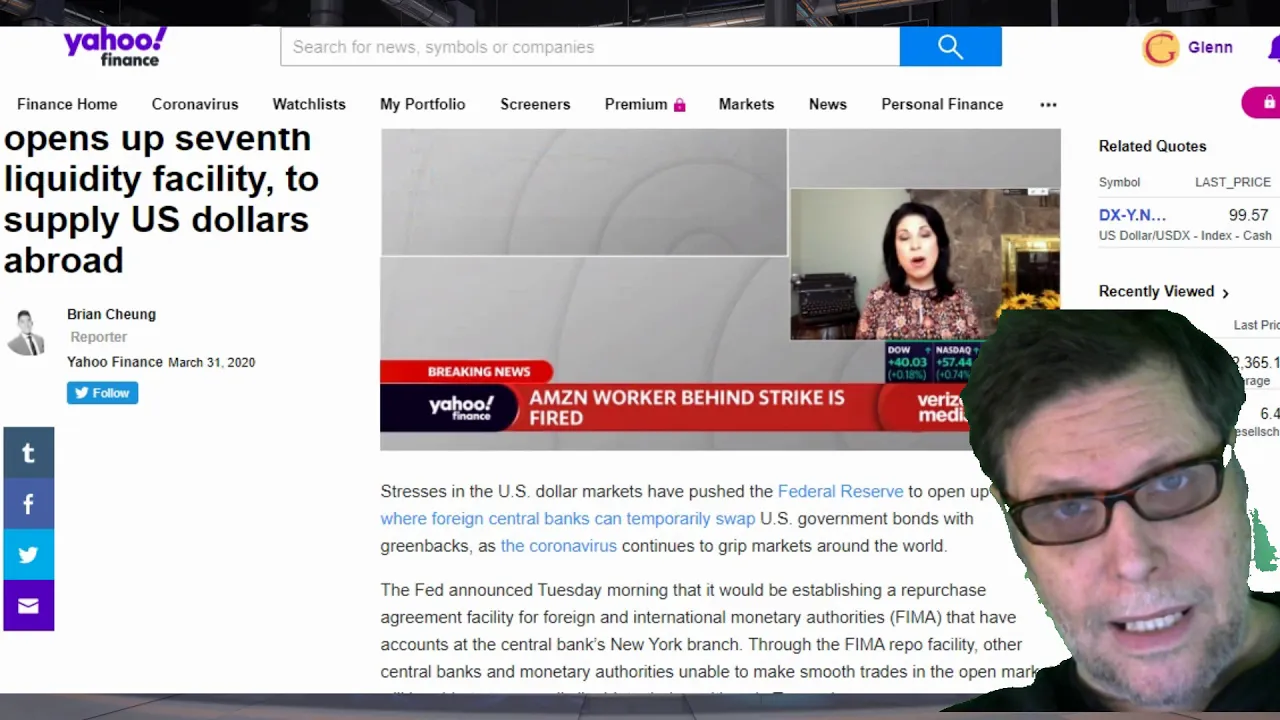Open the Watchlists tab
The height and width of the screenshot is (720, 1280).
tap(309, 104)
